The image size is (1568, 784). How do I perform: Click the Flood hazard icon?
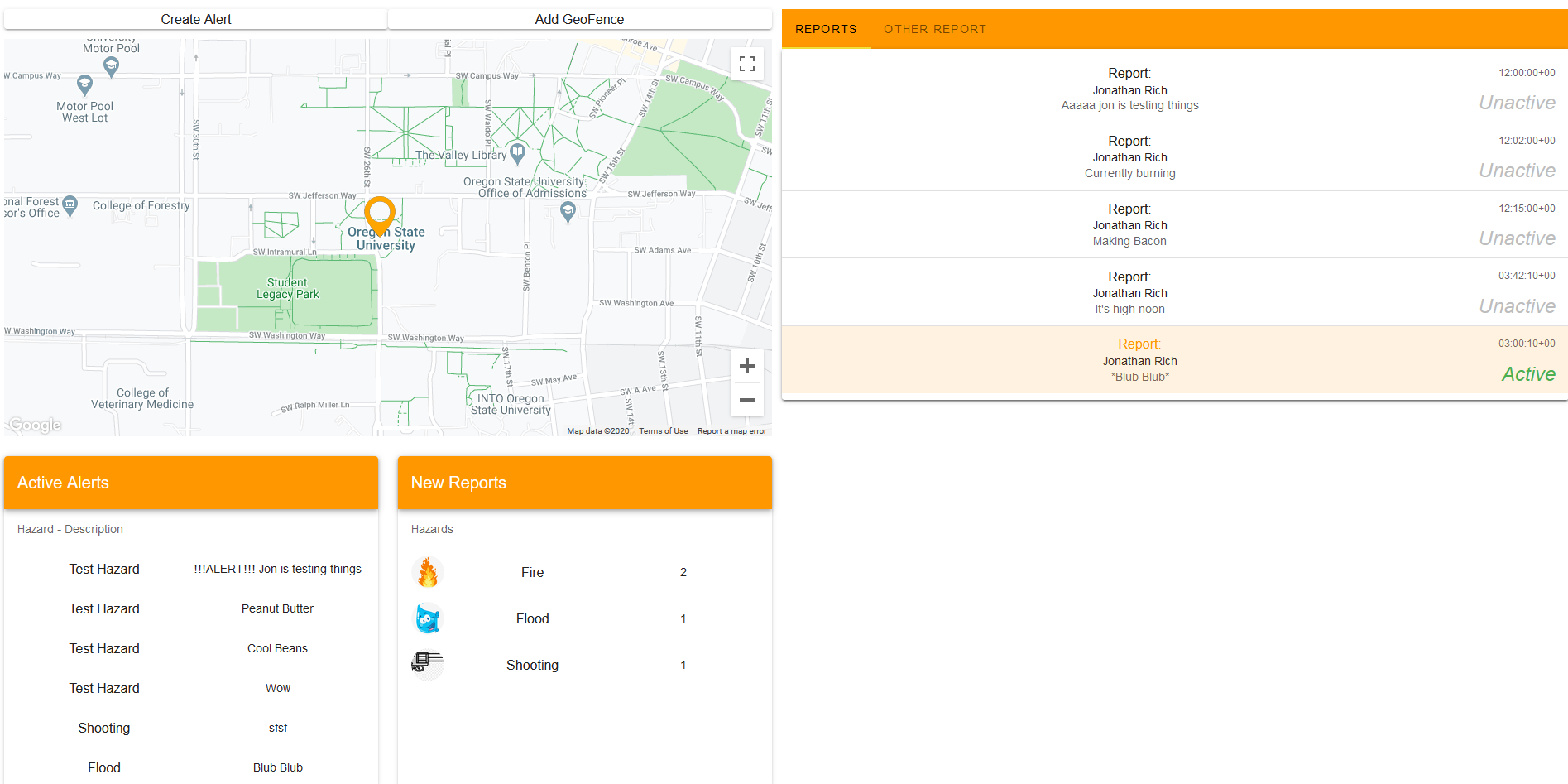pyautogui.click(x=428, y=618)
